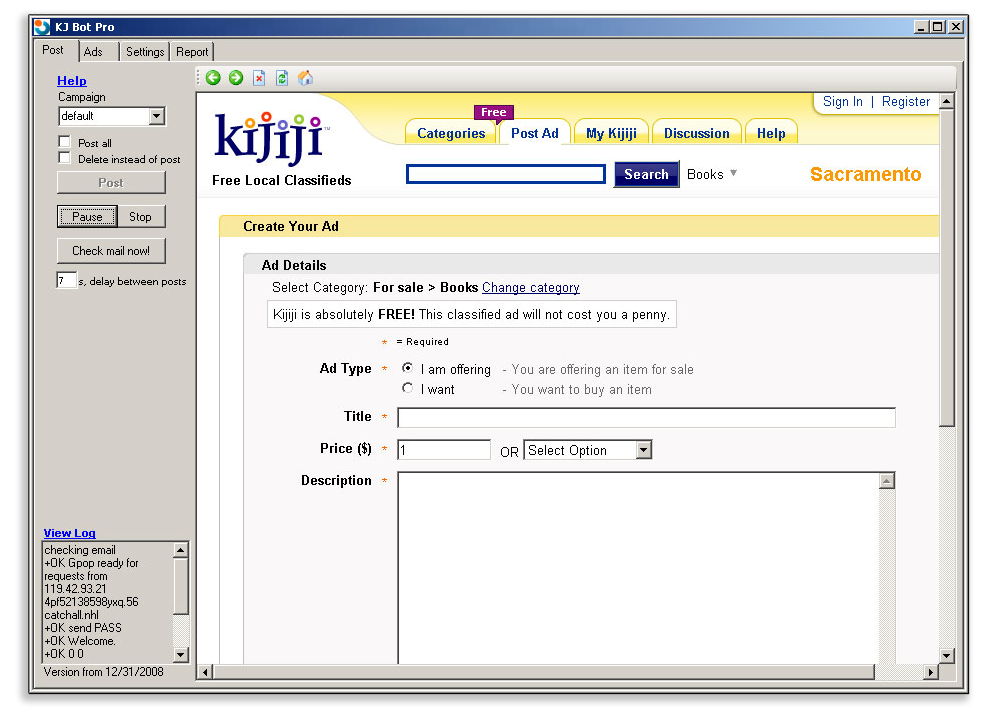Stop page loading with red X icon
Viewport: 1000px width, 720px height.
(259, 78)
